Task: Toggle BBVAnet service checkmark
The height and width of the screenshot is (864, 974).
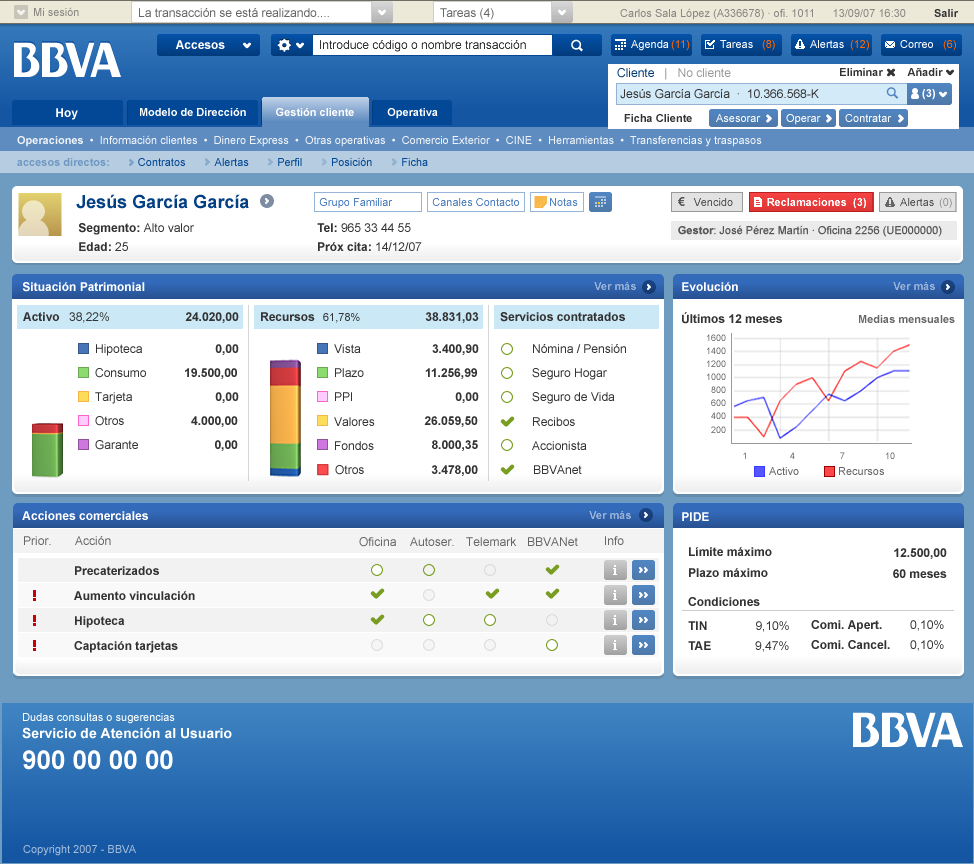Action: [x=507, y=470]
